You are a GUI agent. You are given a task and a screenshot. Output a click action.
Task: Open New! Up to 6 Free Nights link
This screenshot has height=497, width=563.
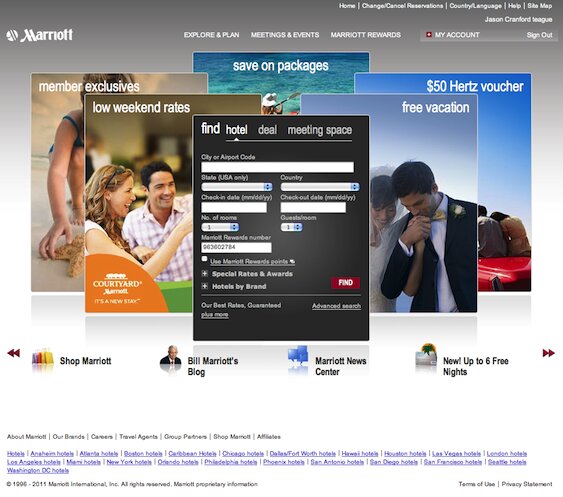[476, 366]
